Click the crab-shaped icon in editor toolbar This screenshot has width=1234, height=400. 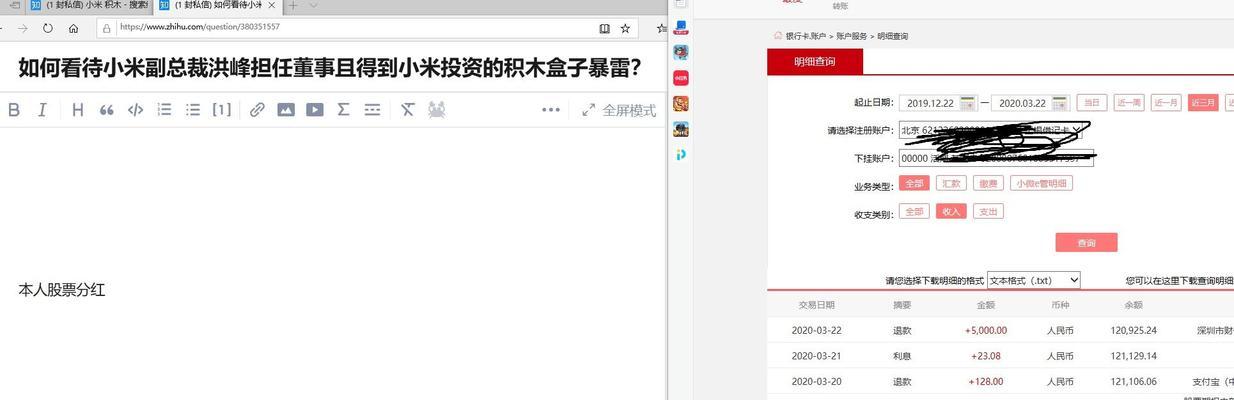pyautogui.click(x=436, y=110)
